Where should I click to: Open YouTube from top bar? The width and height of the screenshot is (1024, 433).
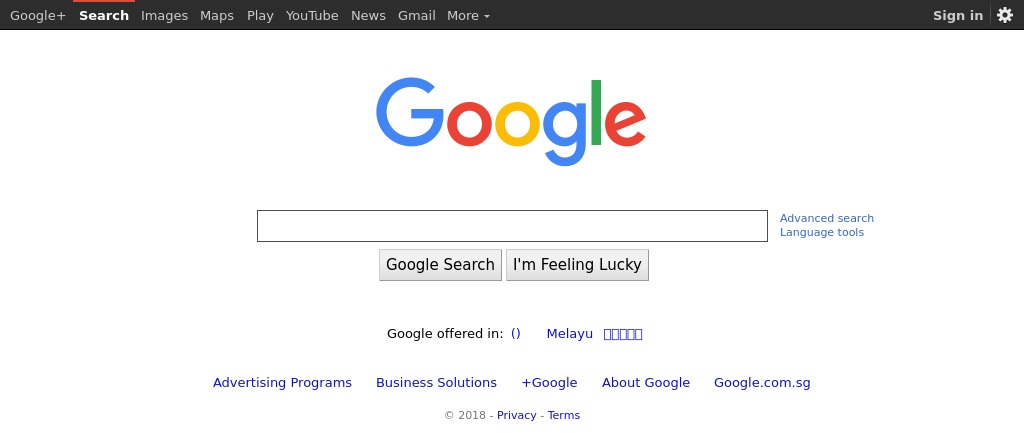(x=312, y=16)
